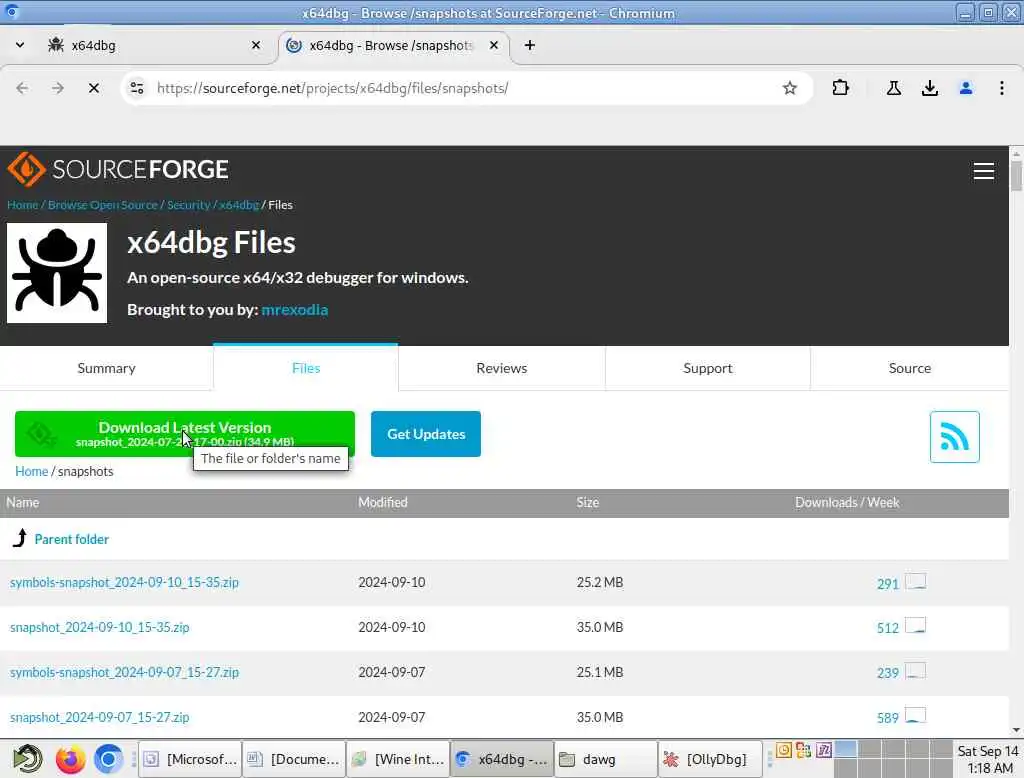Click Security breadcrumb link

click(x=189, y=205)
